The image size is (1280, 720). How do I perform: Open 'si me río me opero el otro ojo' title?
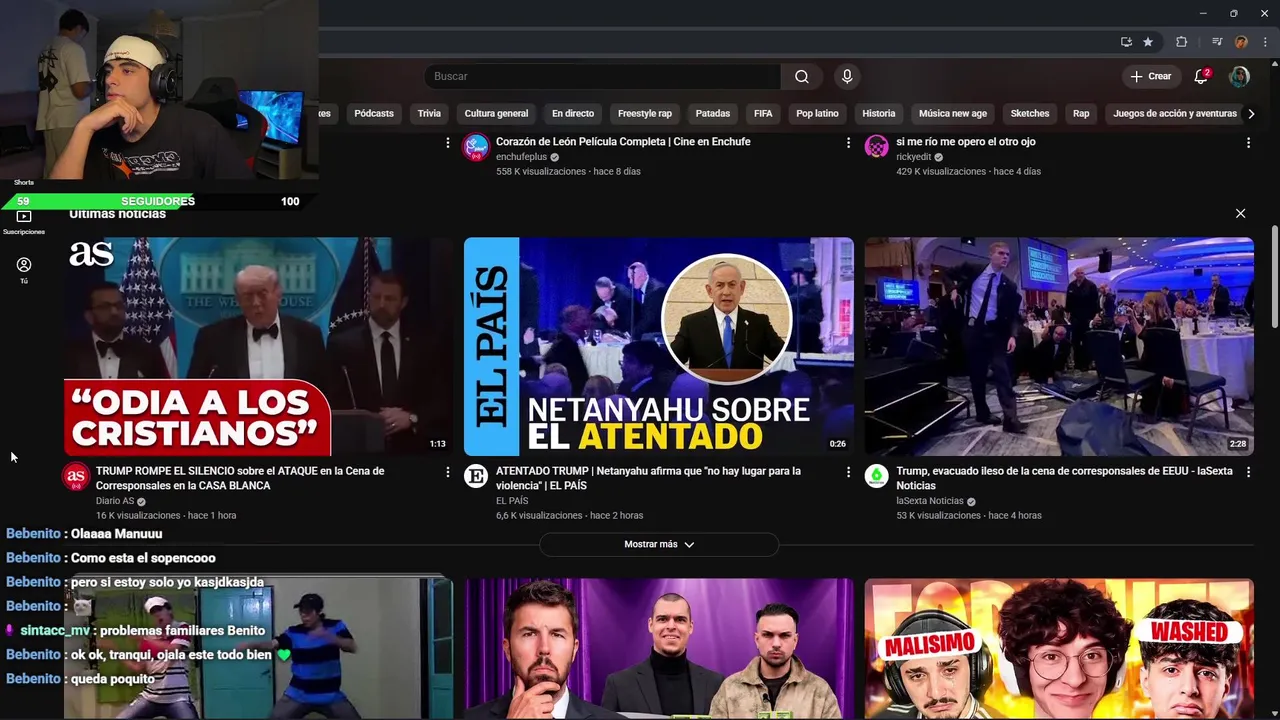966,142
